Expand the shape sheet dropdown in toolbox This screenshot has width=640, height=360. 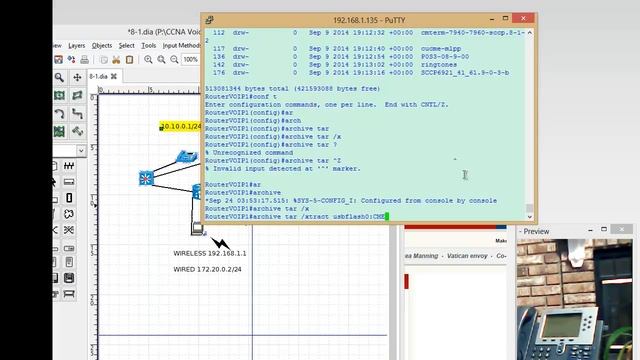[x=81, y=151]
